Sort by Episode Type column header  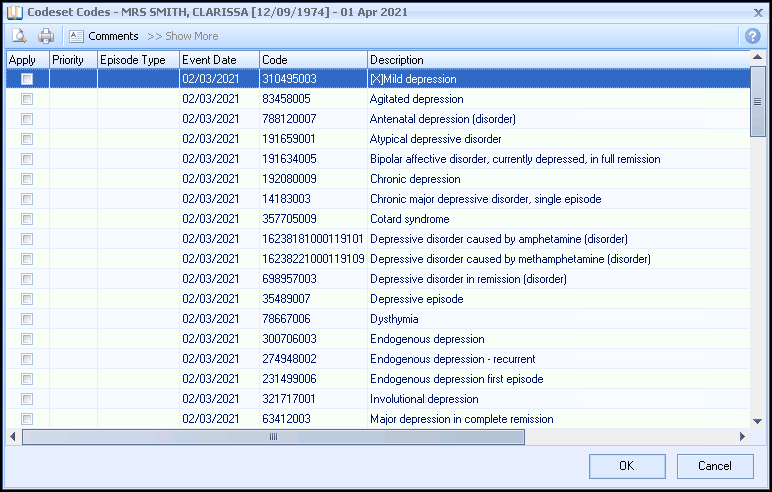138,60
